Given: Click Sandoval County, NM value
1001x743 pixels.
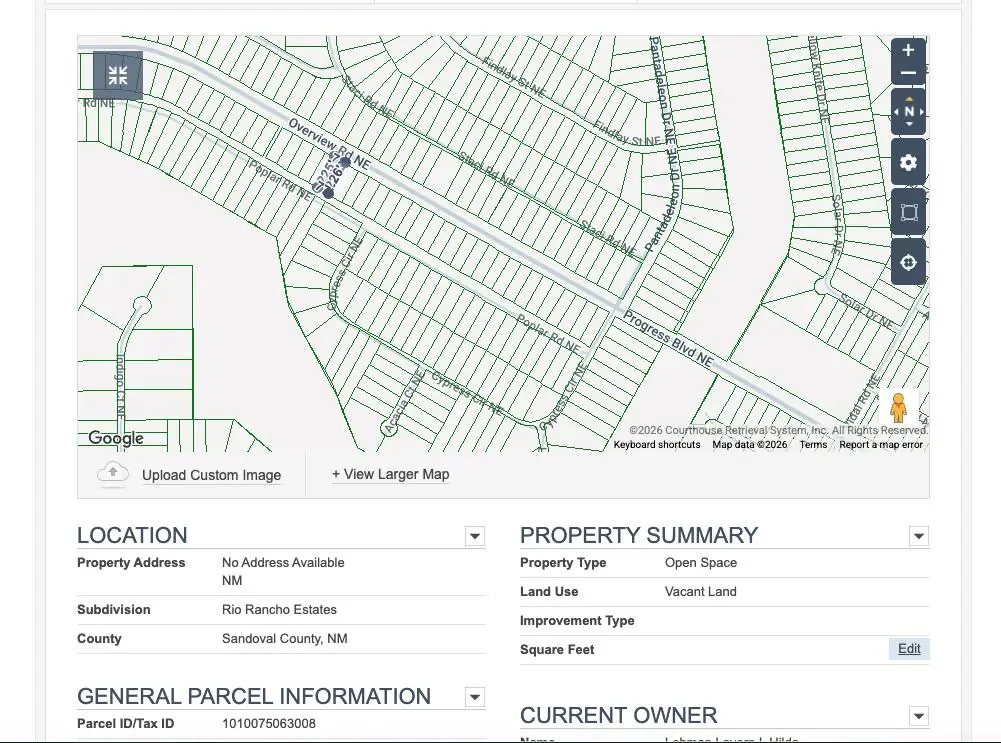Looking at the screenshot, I should click(285, 638).
